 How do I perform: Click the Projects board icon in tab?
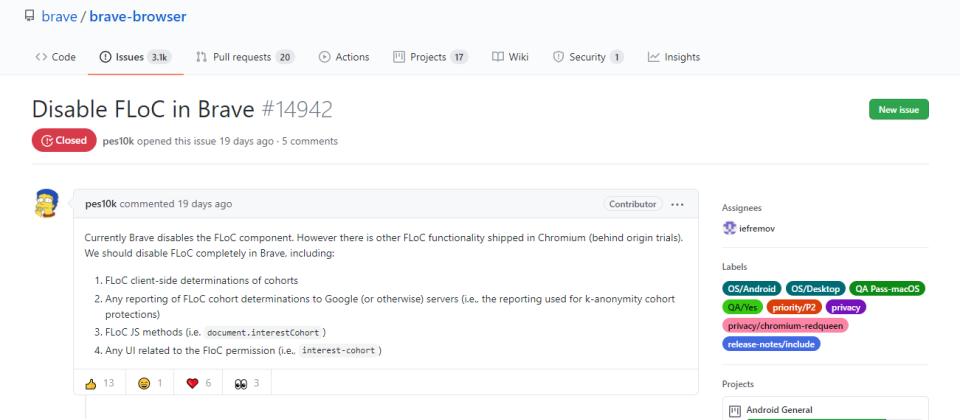pyautogui.click(x=399, y=57)
